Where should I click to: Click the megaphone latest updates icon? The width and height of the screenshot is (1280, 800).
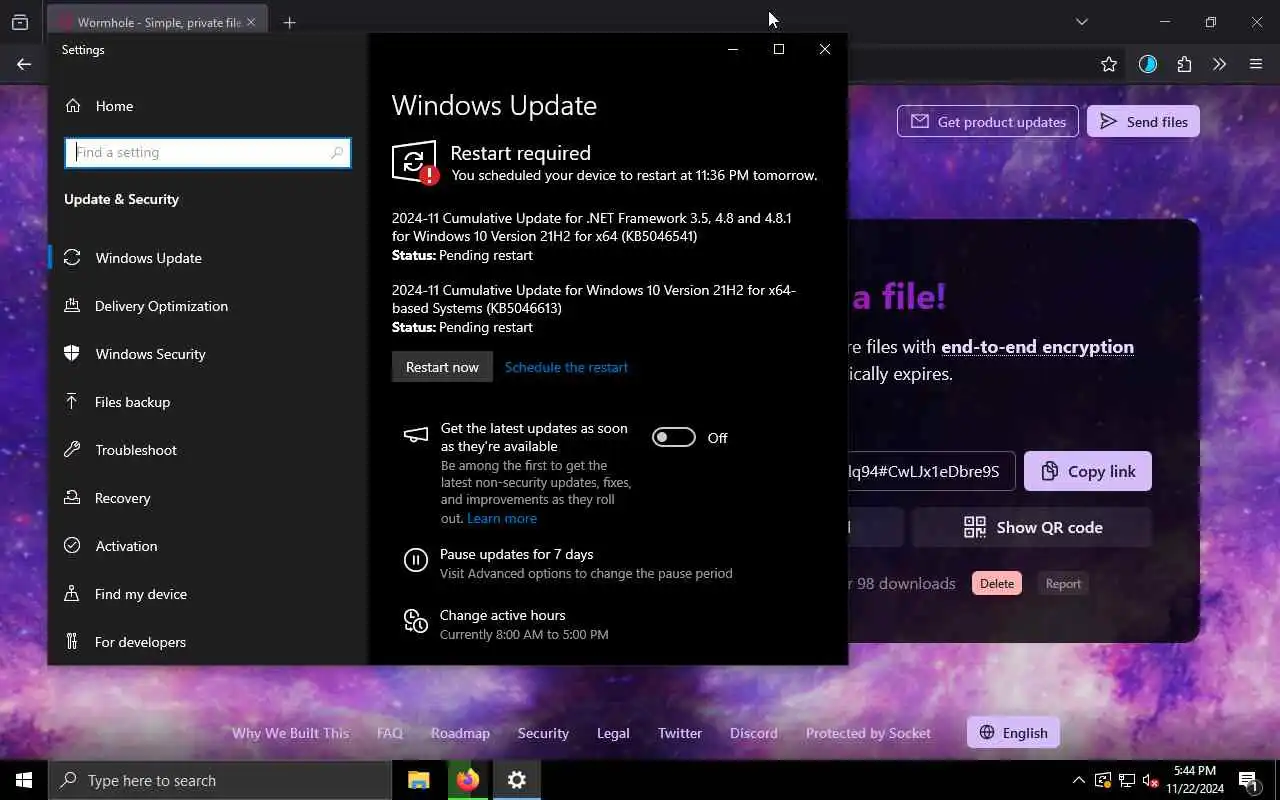[415, 435]
